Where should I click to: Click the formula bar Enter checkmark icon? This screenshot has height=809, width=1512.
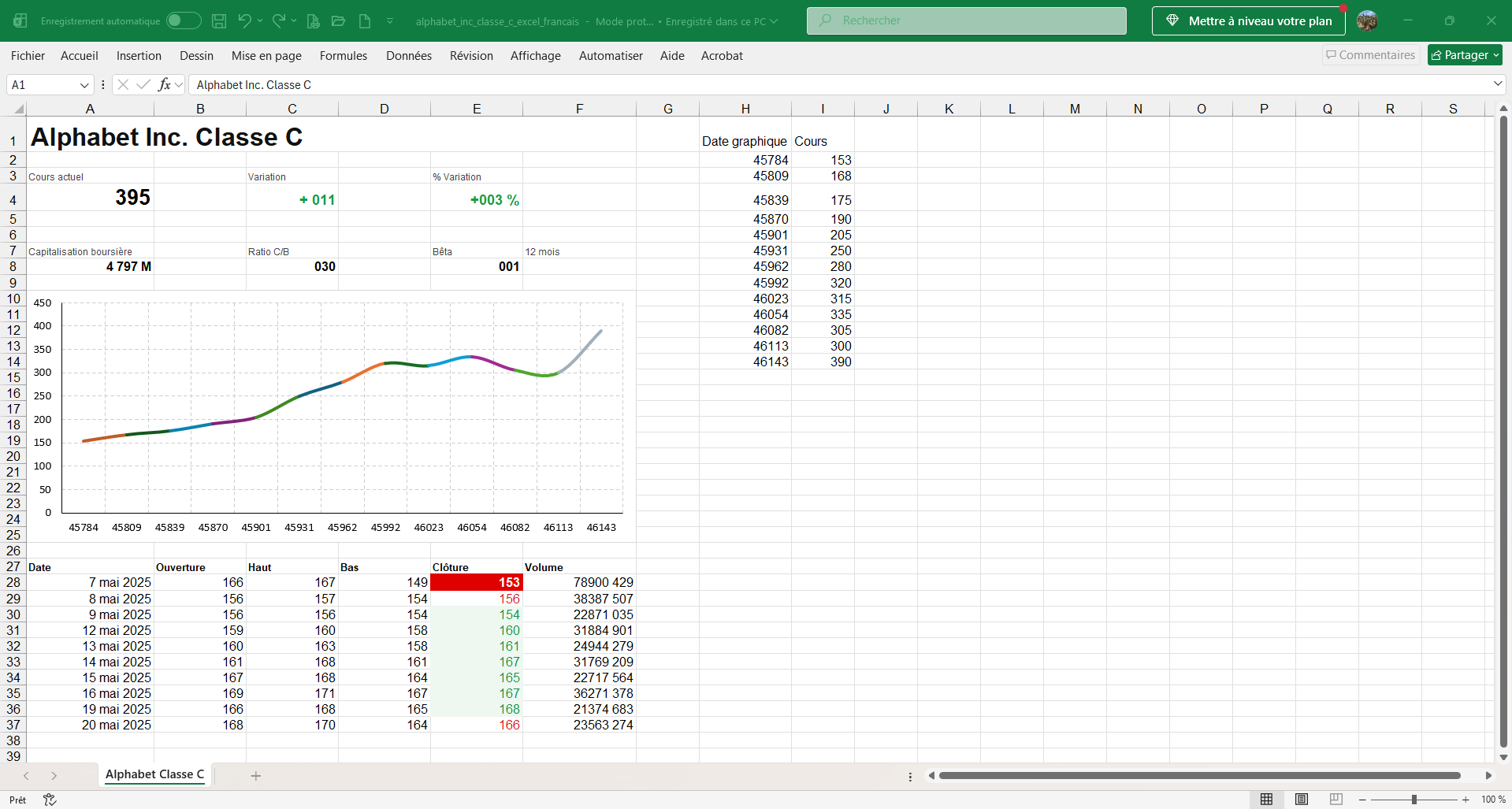tap(143, 85)
